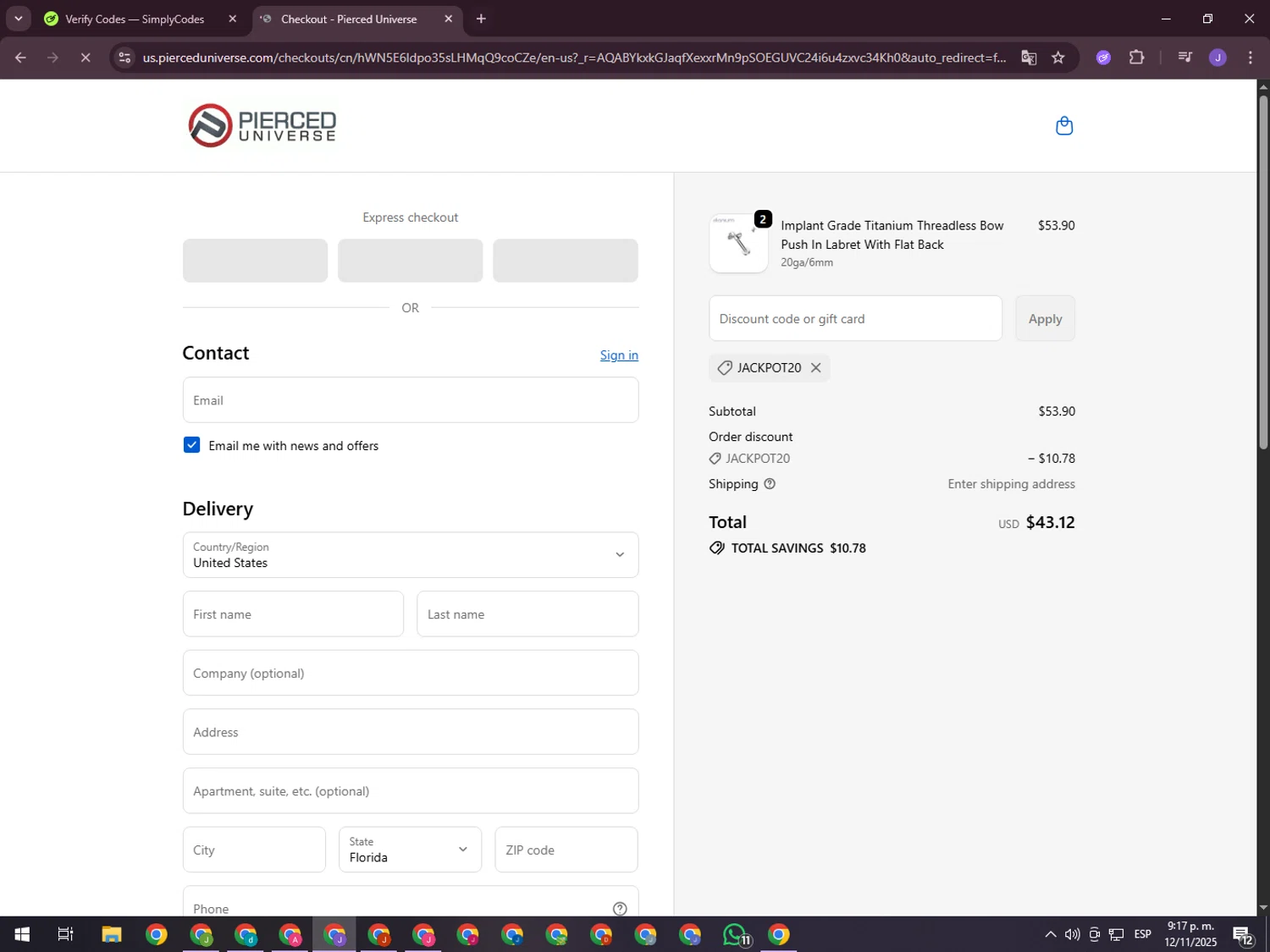Focus the Company (optional) field
This screenshot has width=1270, height=952.
tap(411, 674)
